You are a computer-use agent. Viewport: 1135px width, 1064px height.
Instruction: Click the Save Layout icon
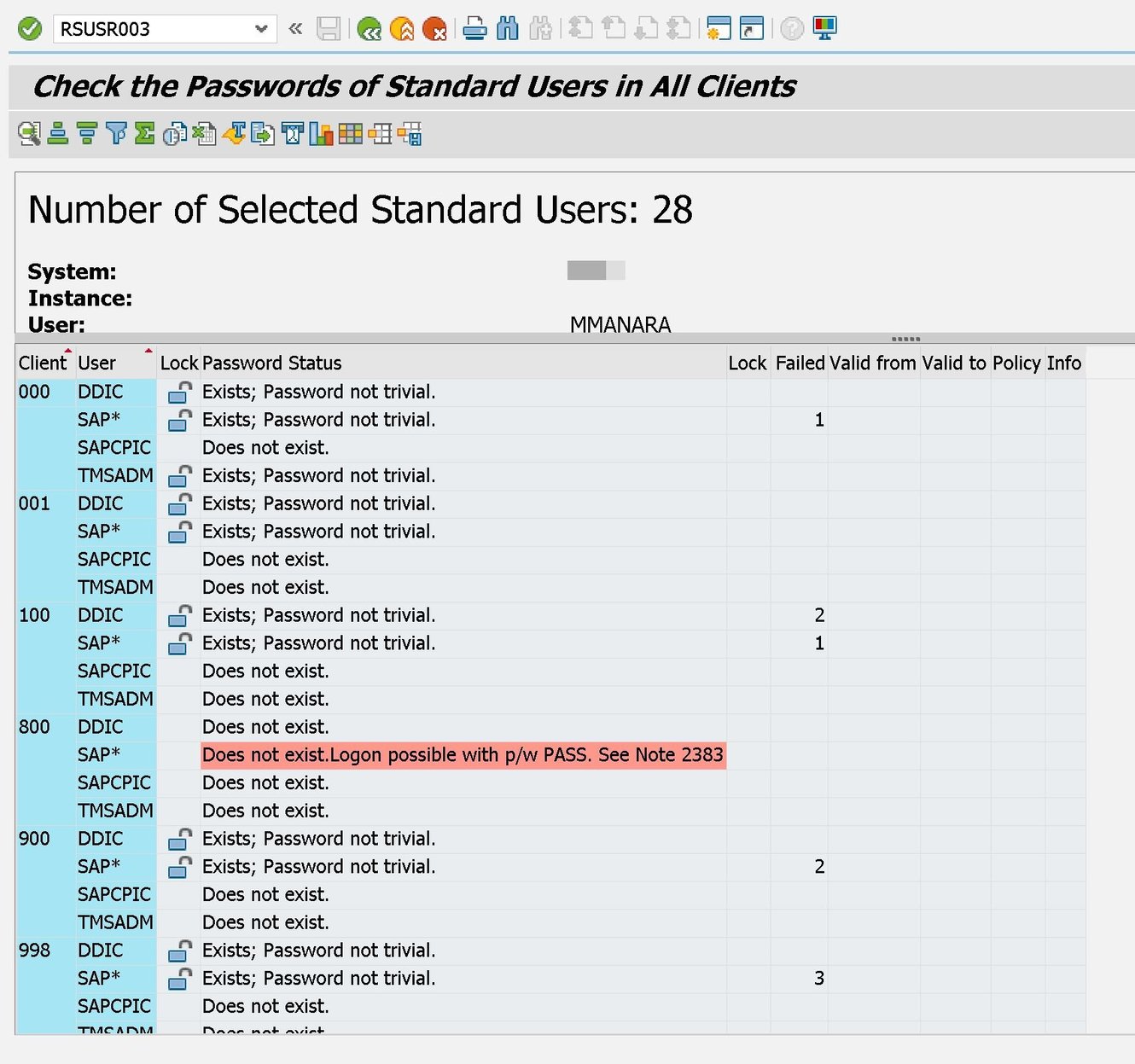(410, 134)
